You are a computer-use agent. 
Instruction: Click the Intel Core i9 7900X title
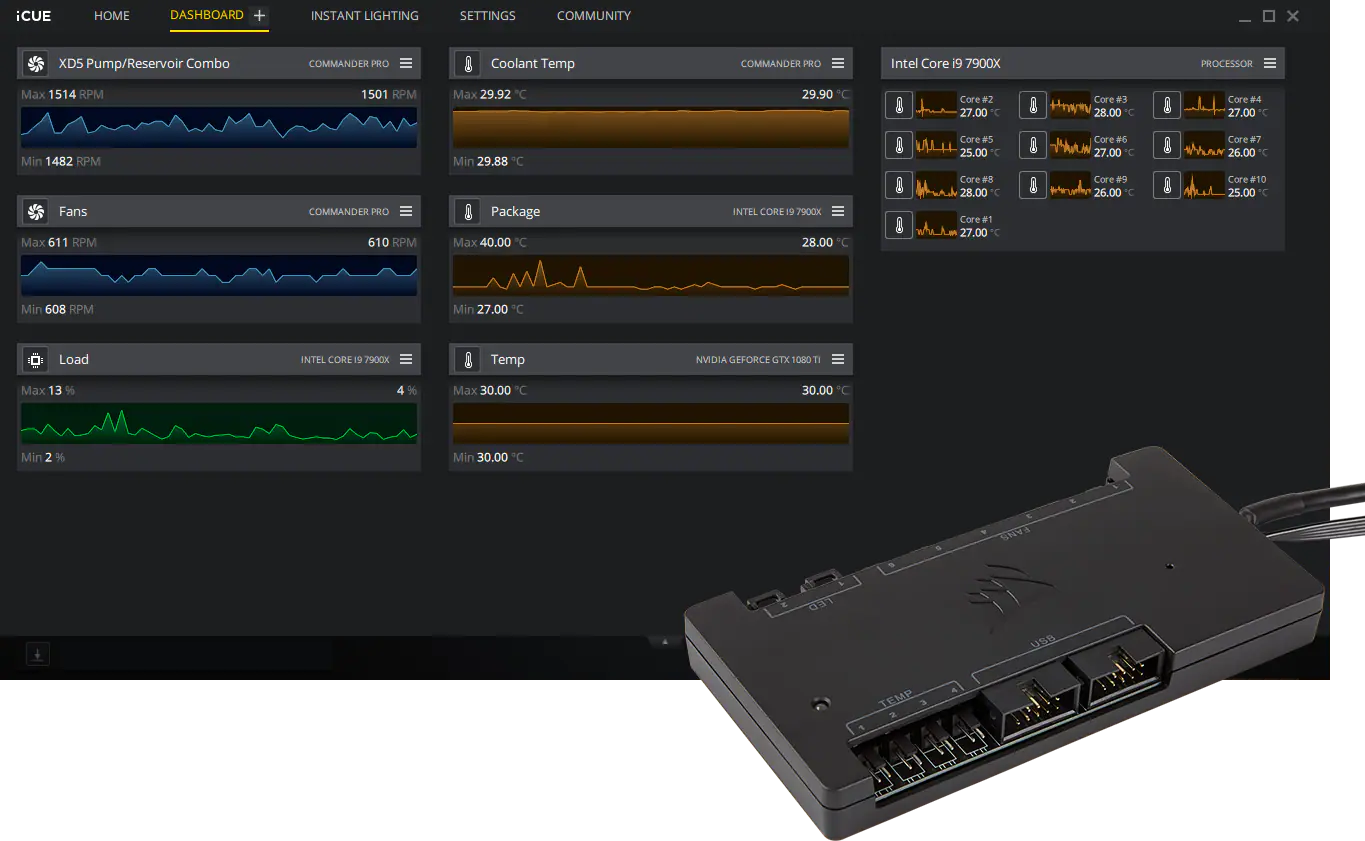tap(946, 63)
